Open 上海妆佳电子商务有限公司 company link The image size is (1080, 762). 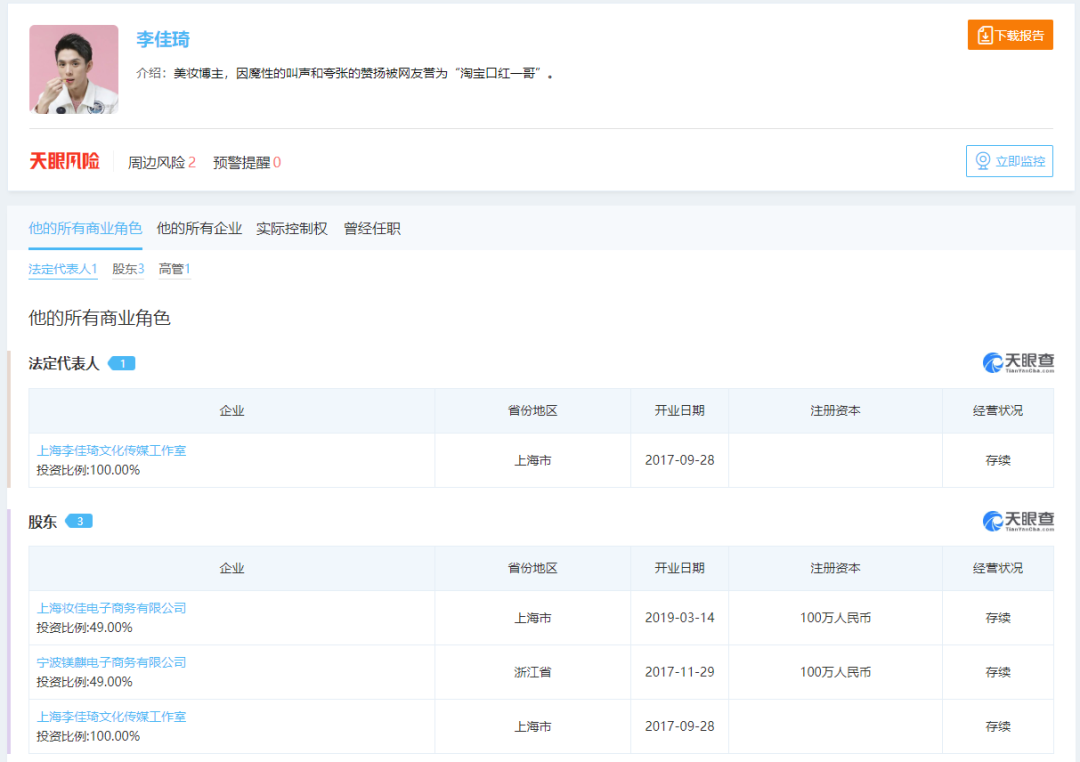pyautogui.click(x=111, y=608)
